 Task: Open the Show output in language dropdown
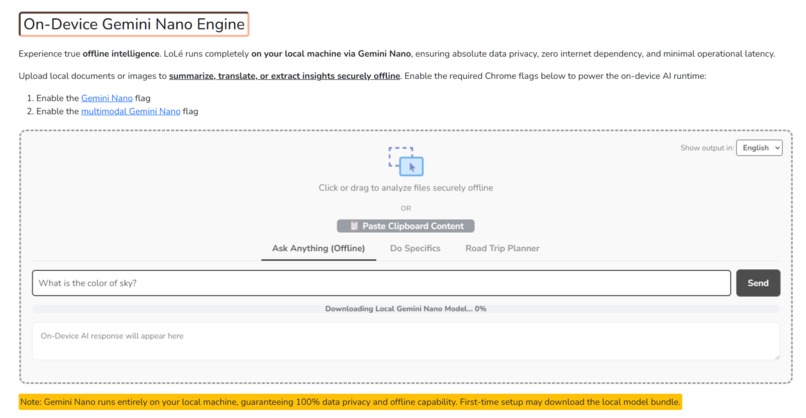click(759, 148)
